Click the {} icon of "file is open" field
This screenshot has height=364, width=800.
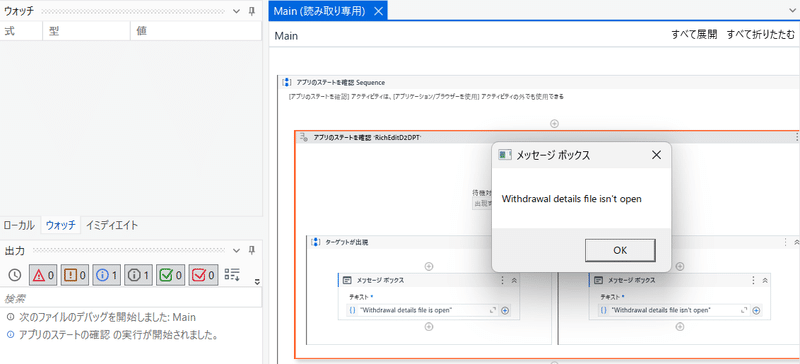[x=352, y=310]
